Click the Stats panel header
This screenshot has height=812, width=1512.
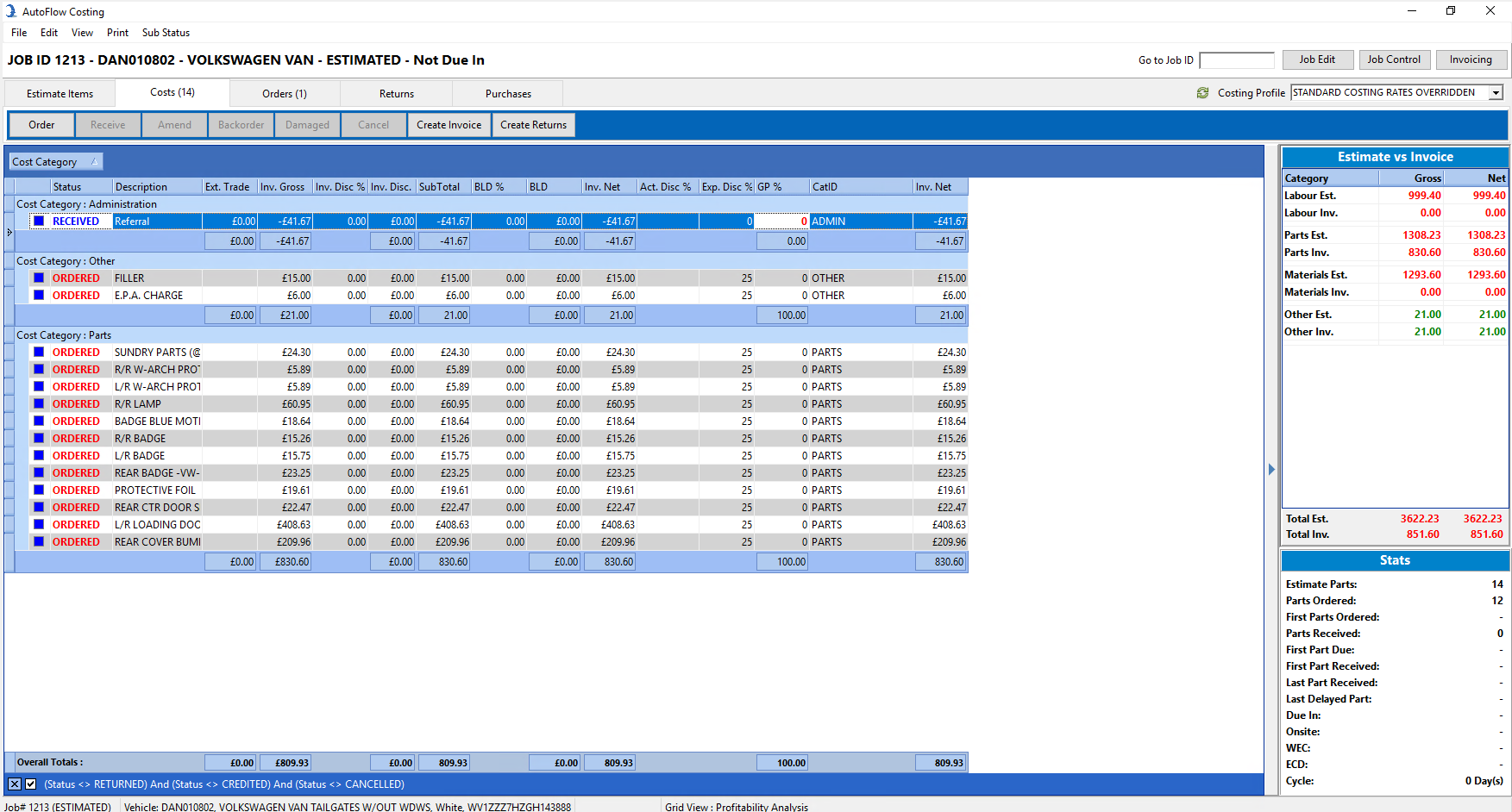[x=1395, y=560]
